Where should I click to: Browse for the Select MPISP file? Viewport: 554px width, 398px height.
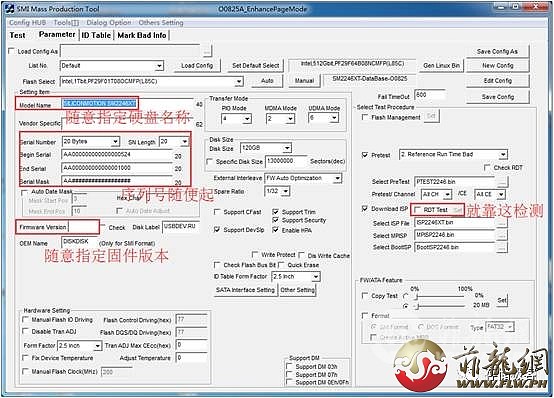click(x=502, y=235)
